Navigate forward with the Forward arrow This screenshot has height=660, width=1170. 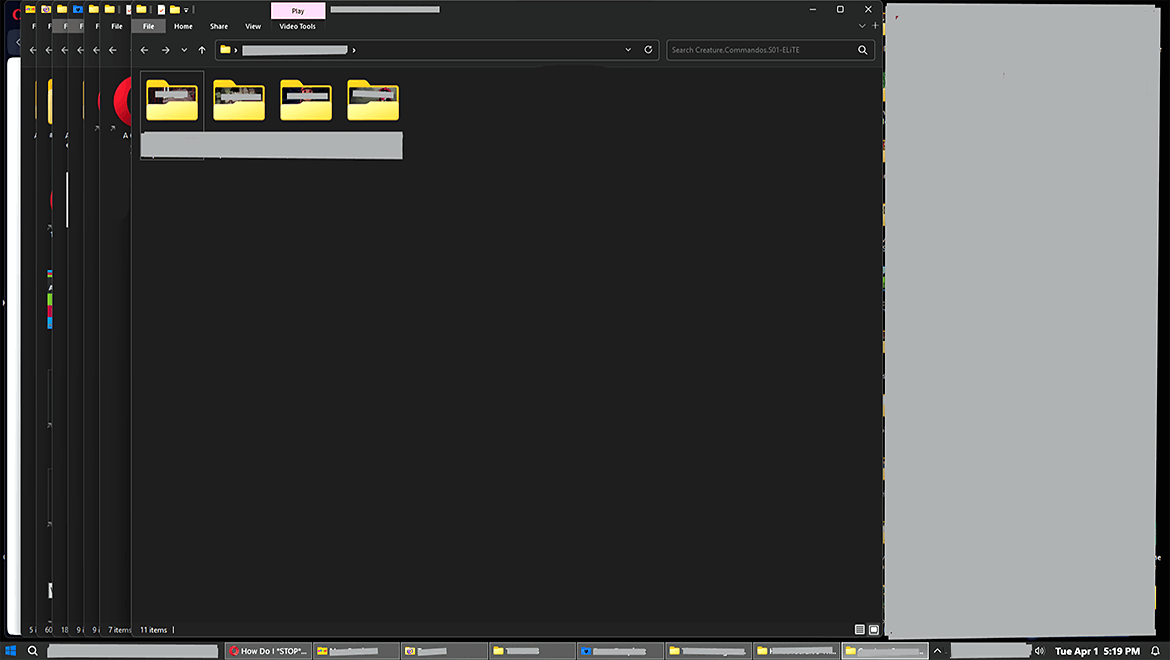tap(166, 50)
